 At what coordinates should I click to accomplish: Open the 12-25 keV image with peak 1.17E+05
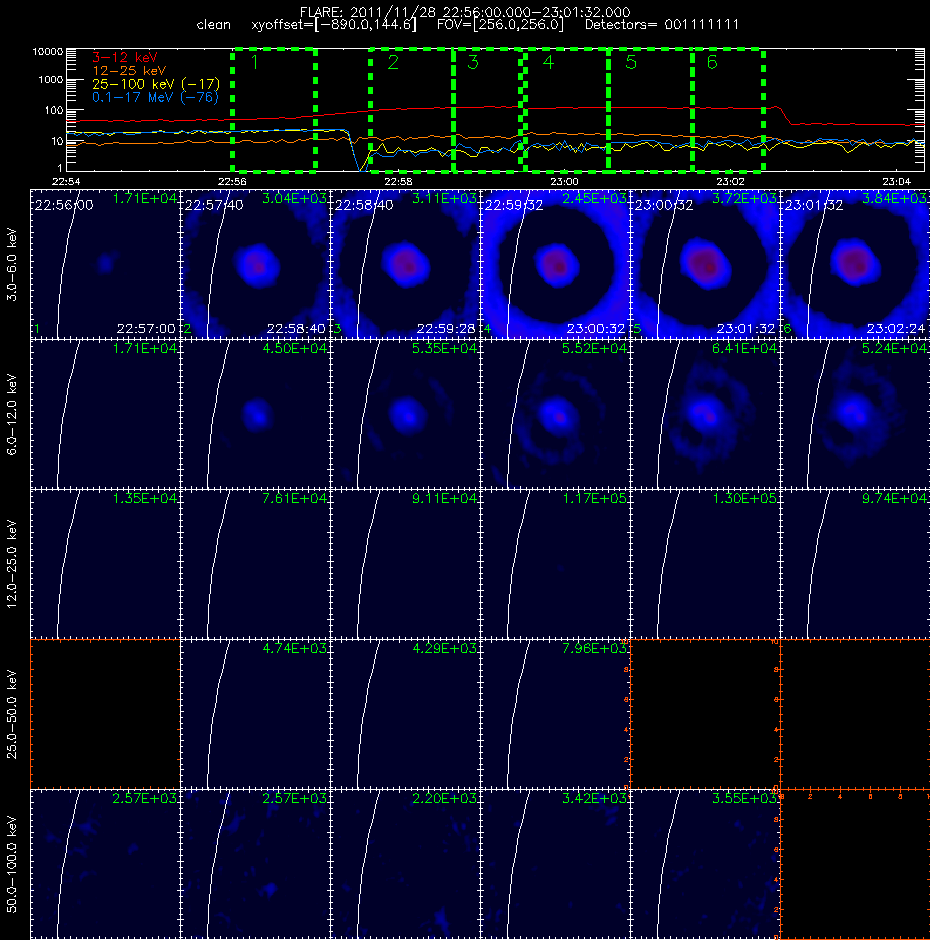[555, 564]
